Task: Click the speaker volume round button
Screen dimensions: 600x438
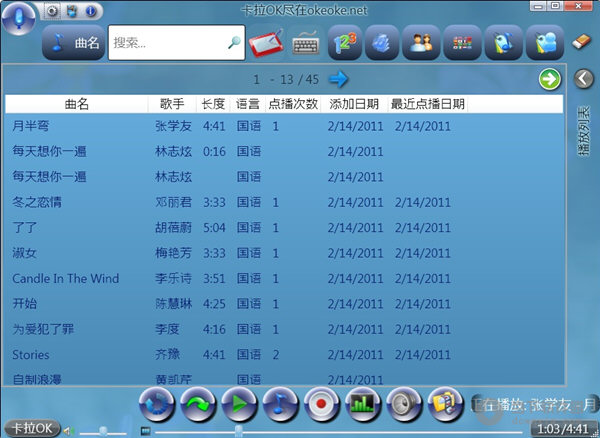Action: pyautogui.click(x=404, y=404)
